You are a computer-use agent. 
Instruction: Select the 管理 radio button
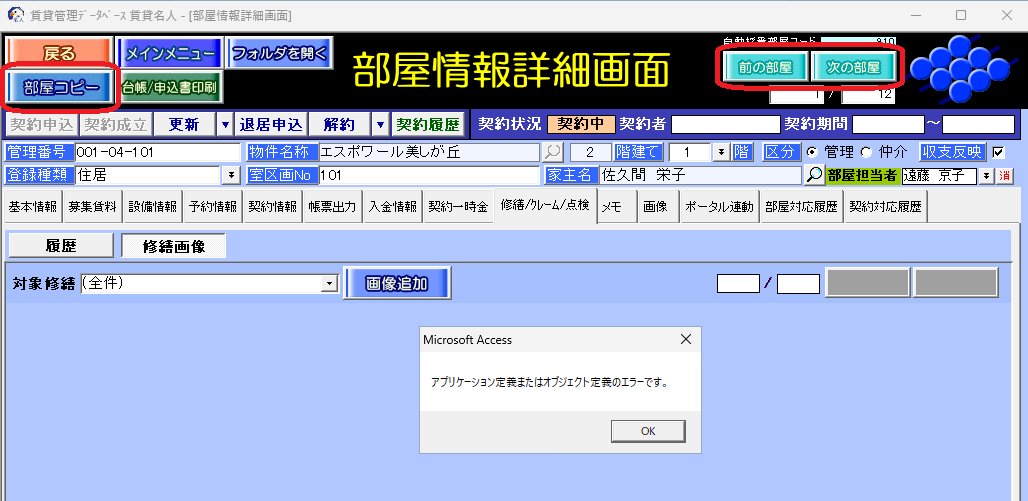point(812,152)
